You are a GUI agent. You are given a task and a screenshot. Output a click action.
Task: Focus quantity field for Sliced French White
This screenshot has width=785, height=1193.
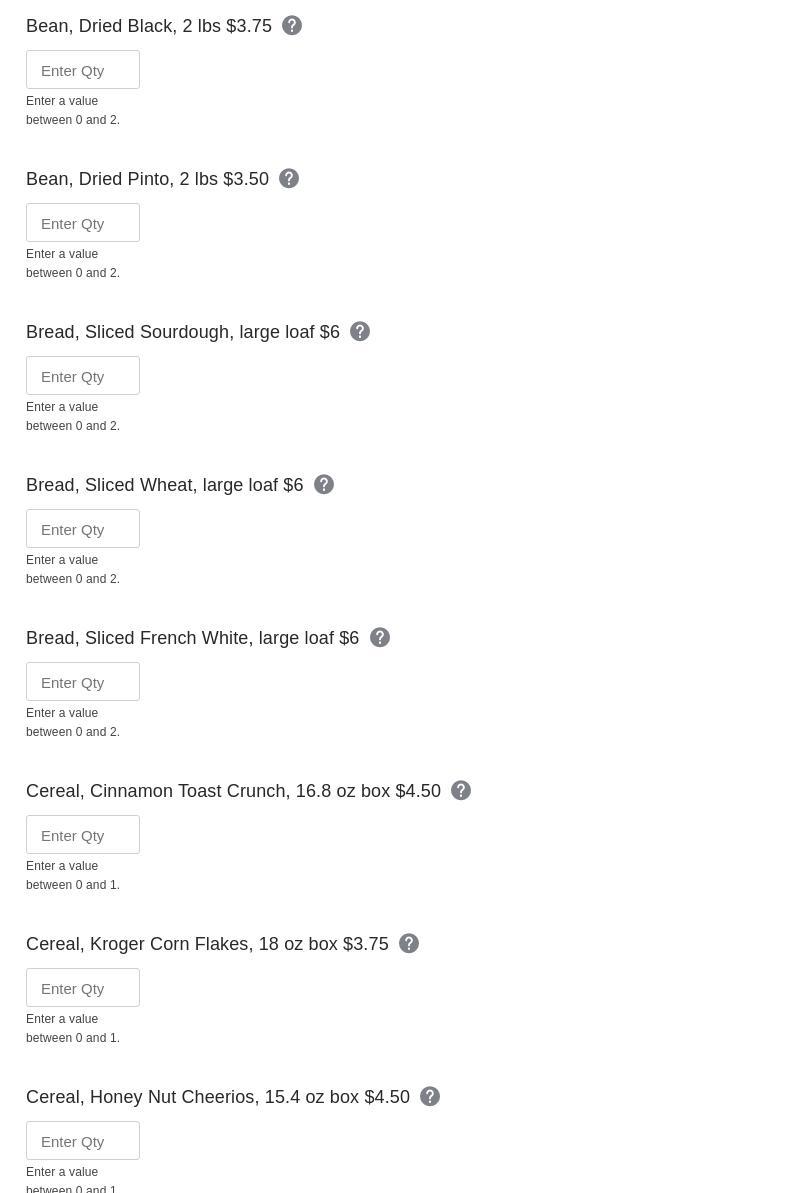(x=83, y=682)
